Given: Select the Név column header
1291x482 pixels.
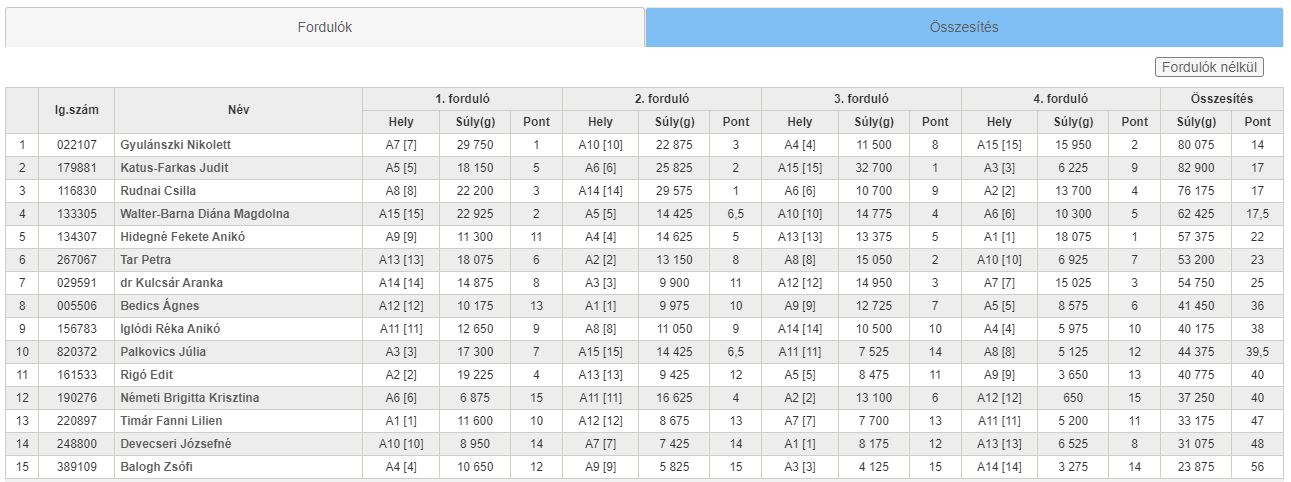Looking at the screenshot, I should pos(238,110).
